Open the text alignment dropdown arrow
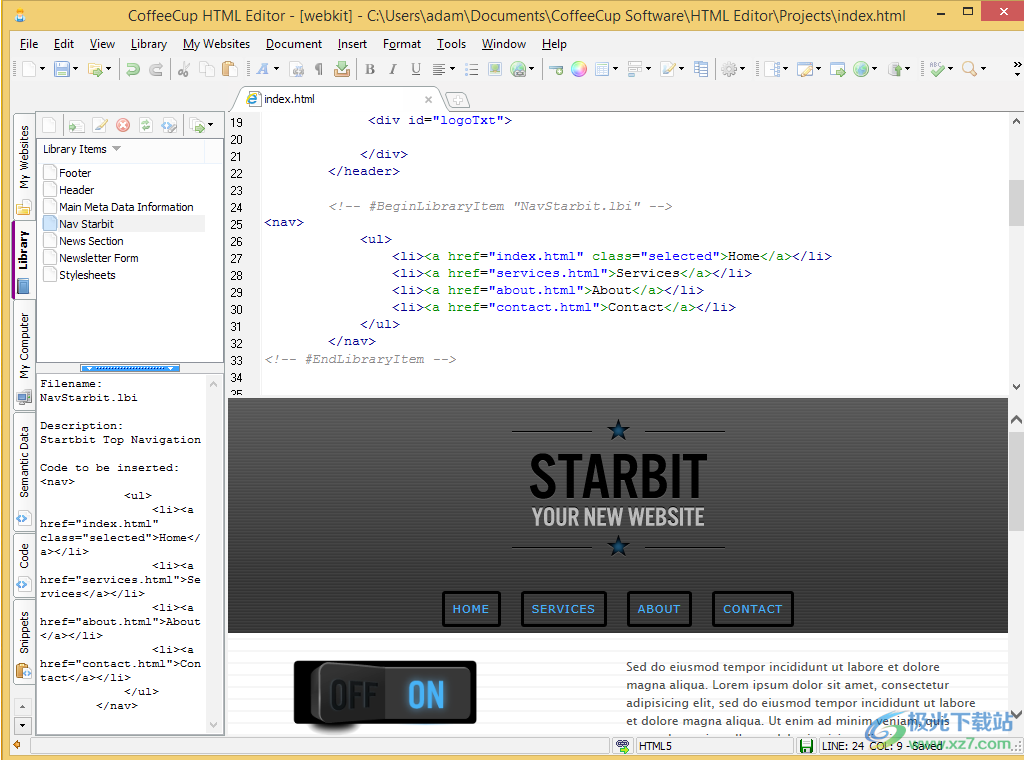This screenshot has width=1024, height=760. click(452, 69)
